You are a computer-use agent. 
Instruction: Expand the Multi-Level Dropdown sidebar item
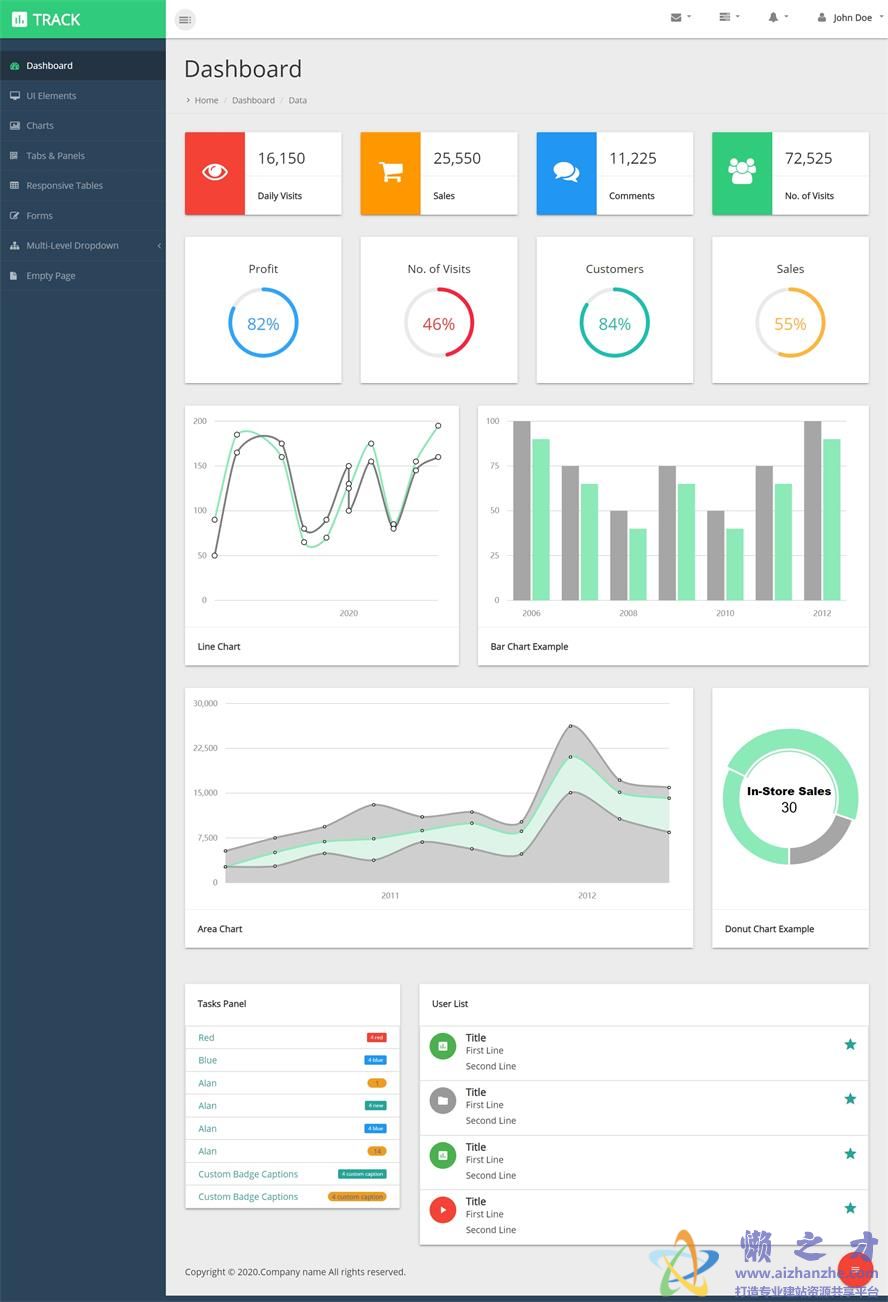point(82,246)
